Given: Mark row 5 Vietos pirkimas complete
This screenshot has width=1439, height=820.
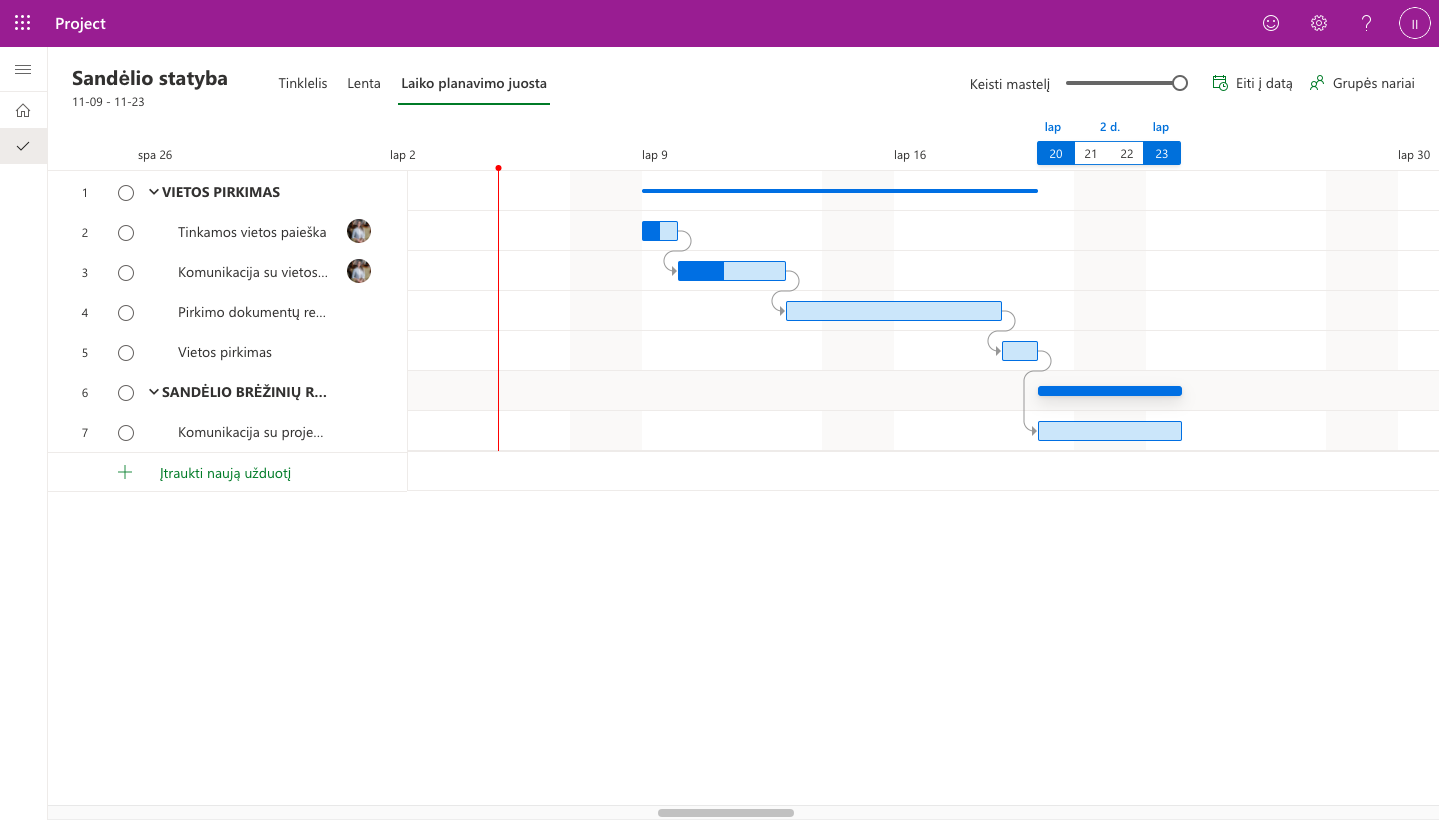Looking at the screenshot, I should (x=126, y=353).
